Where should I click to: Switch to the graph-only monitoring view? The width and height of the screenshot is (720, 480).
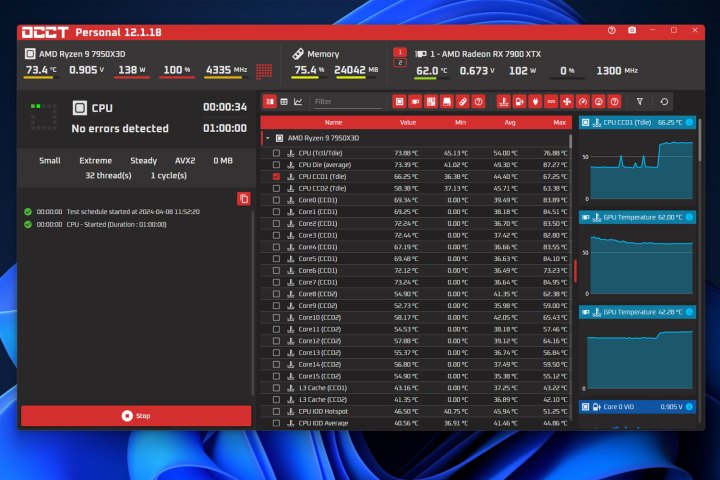tap(298, 102)
